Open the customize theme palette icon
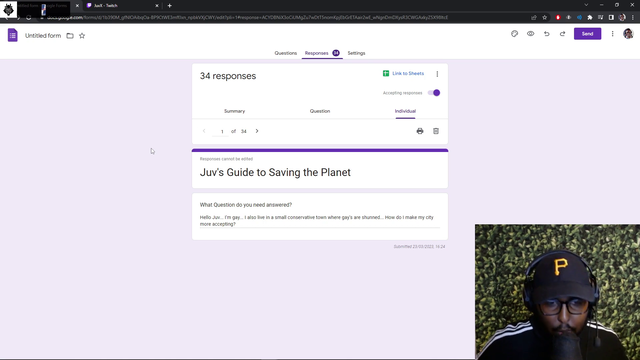The image size is (640, 360). [x=514, y=34]
